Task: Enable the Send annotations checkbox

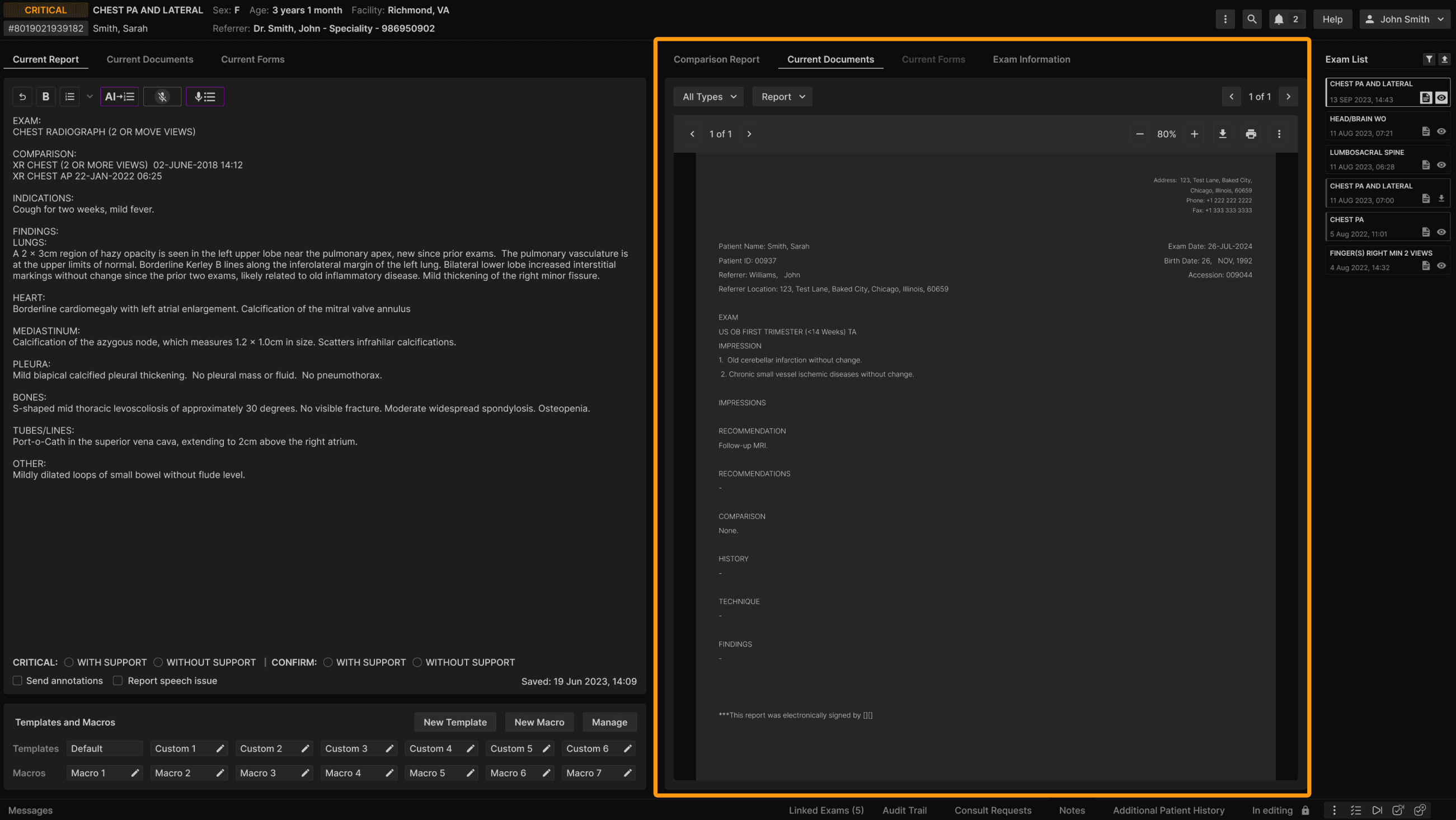Action: pyautogui.click(x=17, y=680)
